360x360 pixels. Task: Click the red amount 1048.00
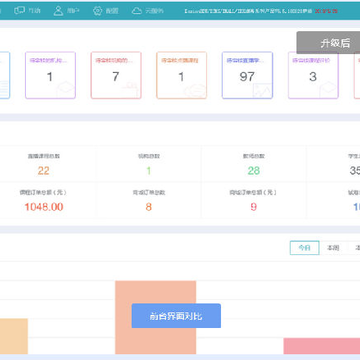44,207
